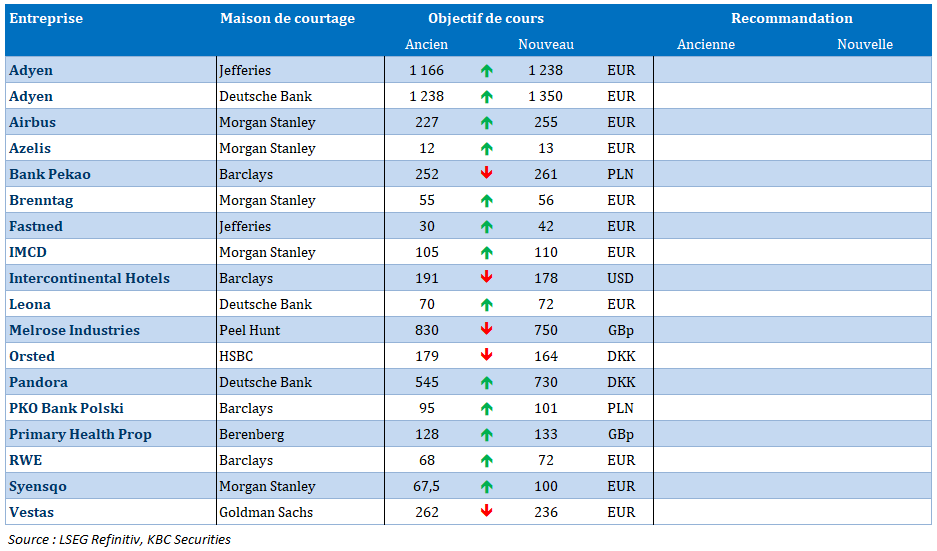Select the Bank Pekao company name

click(50, 175)
